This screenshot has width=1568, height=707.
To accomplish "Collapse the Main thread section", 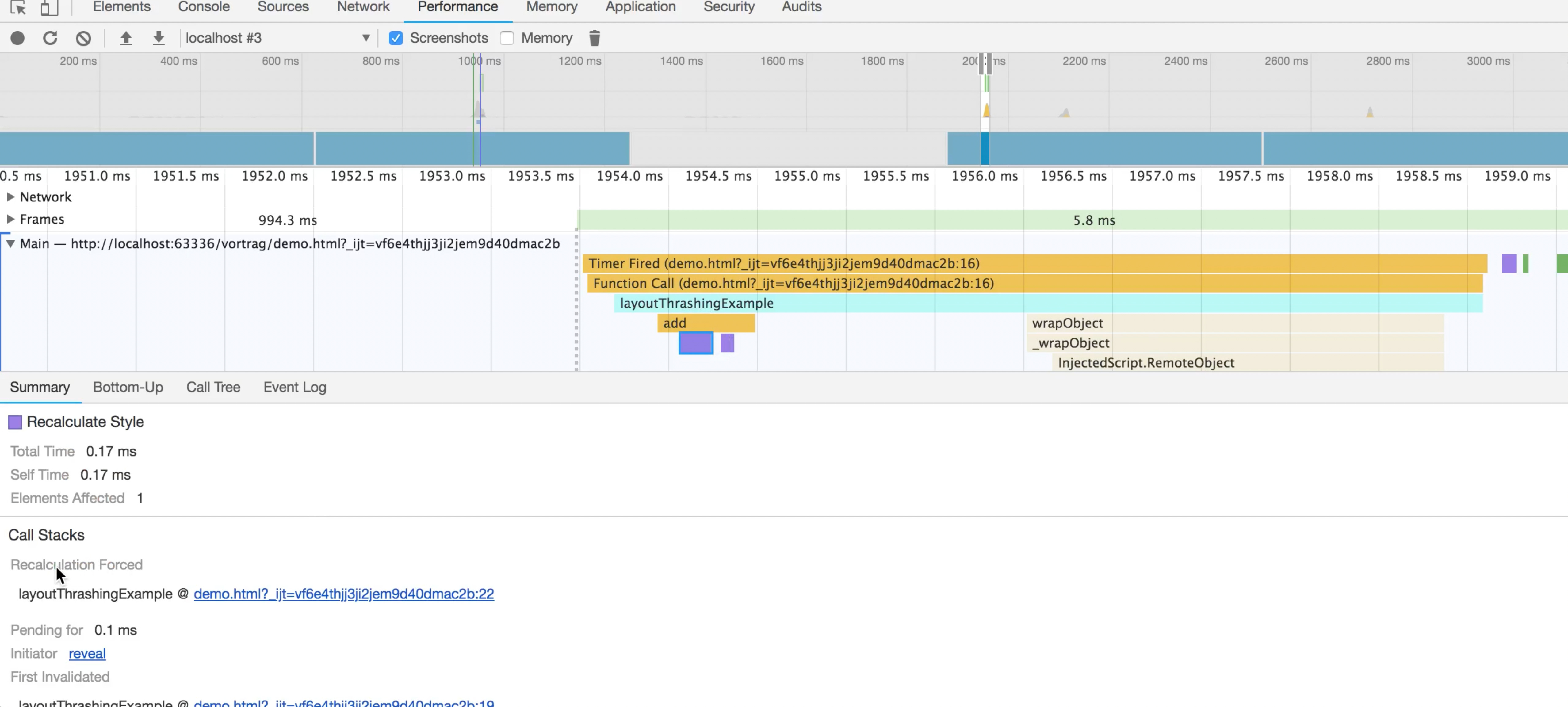I will tap(10, 243).
